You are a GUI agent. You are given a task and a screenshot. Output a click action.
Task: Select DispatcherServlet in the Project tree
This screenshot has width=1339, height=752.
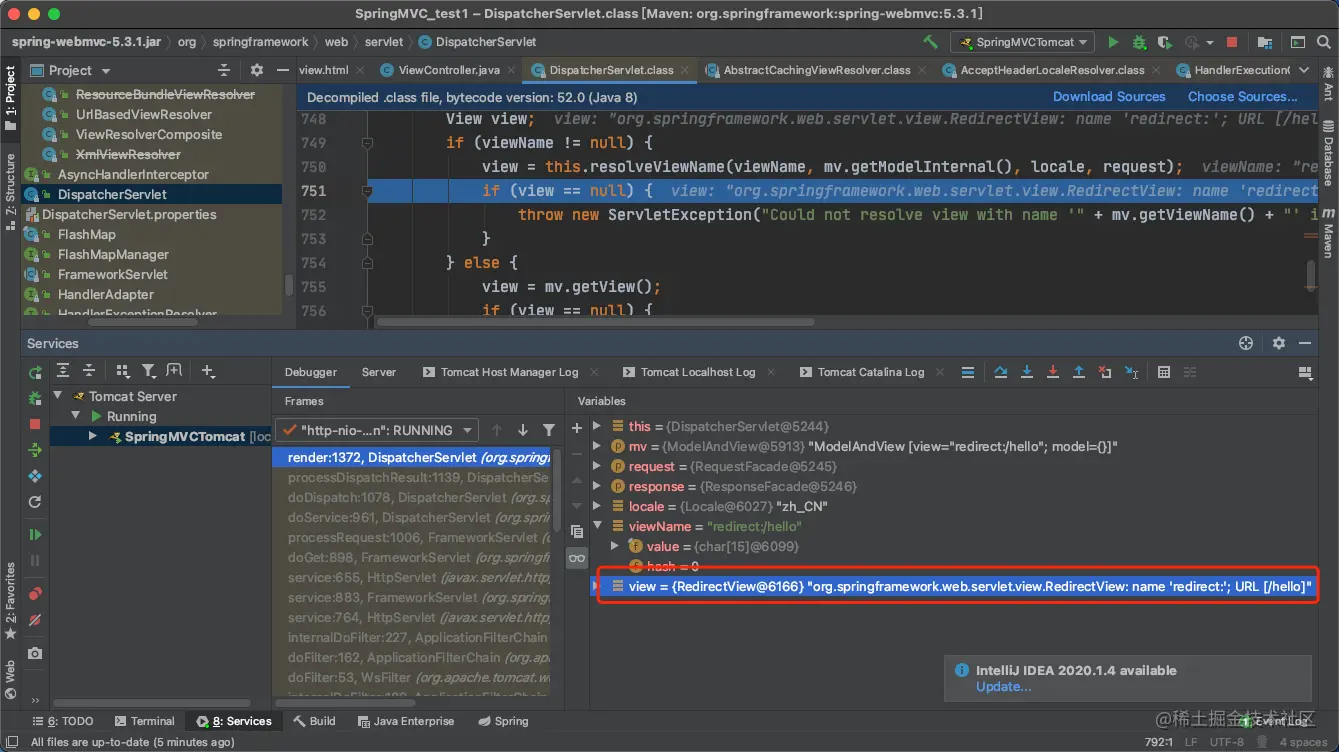point(152,194)
